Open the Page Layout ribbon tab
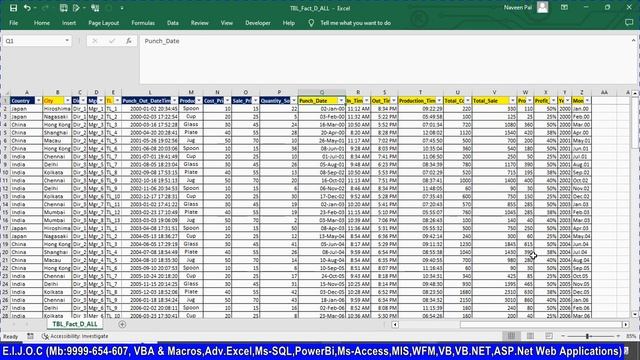Image resolution: width=640 pixels, height=360 pixels. [x=104, y=23]
